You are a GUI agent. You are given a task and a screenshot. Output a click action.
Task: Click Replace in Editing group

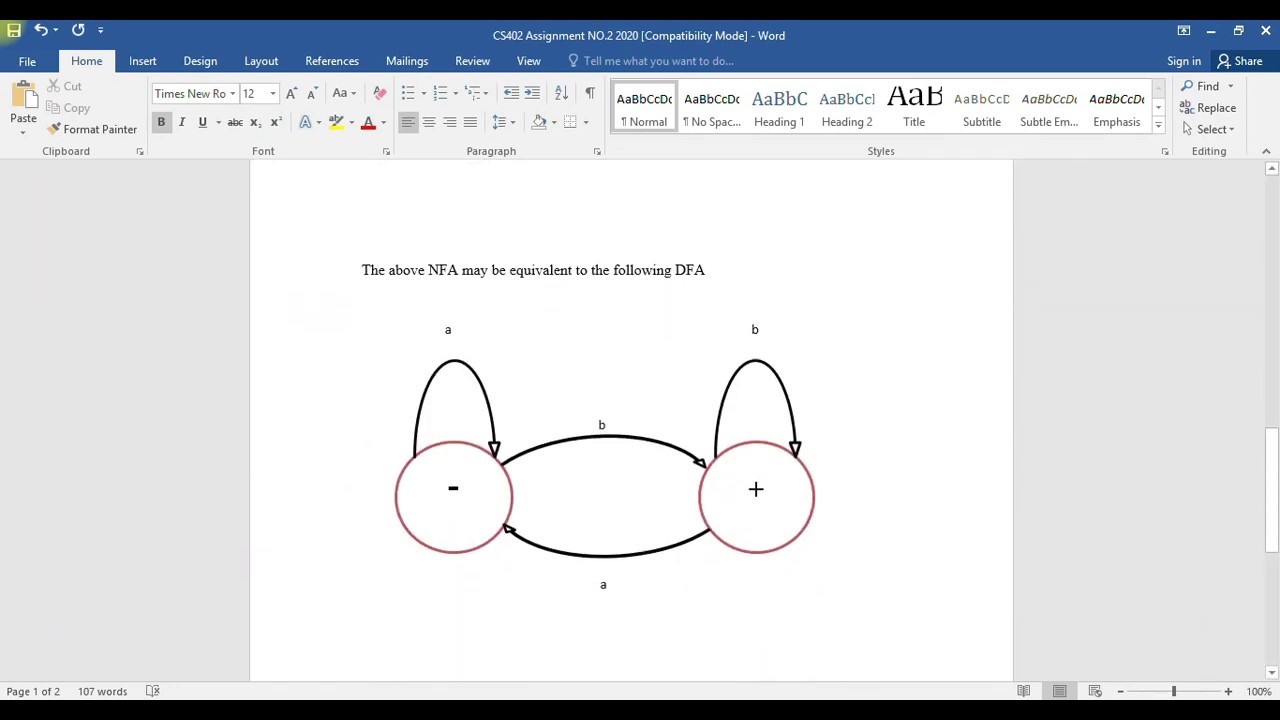[1208, 108]
